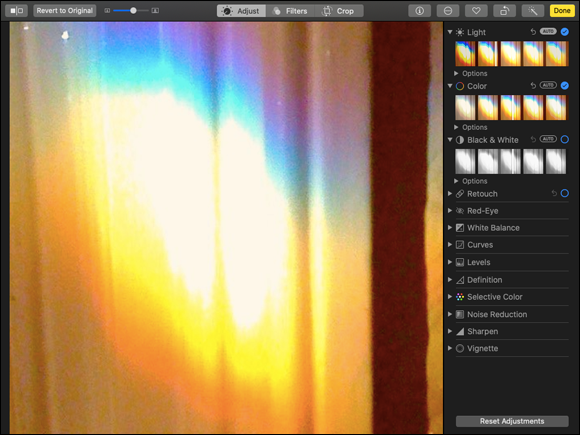The height and width of the screenshot is (435, 580).
Task: Toggle AUTO for the Light section
Action: pos(548,31)
